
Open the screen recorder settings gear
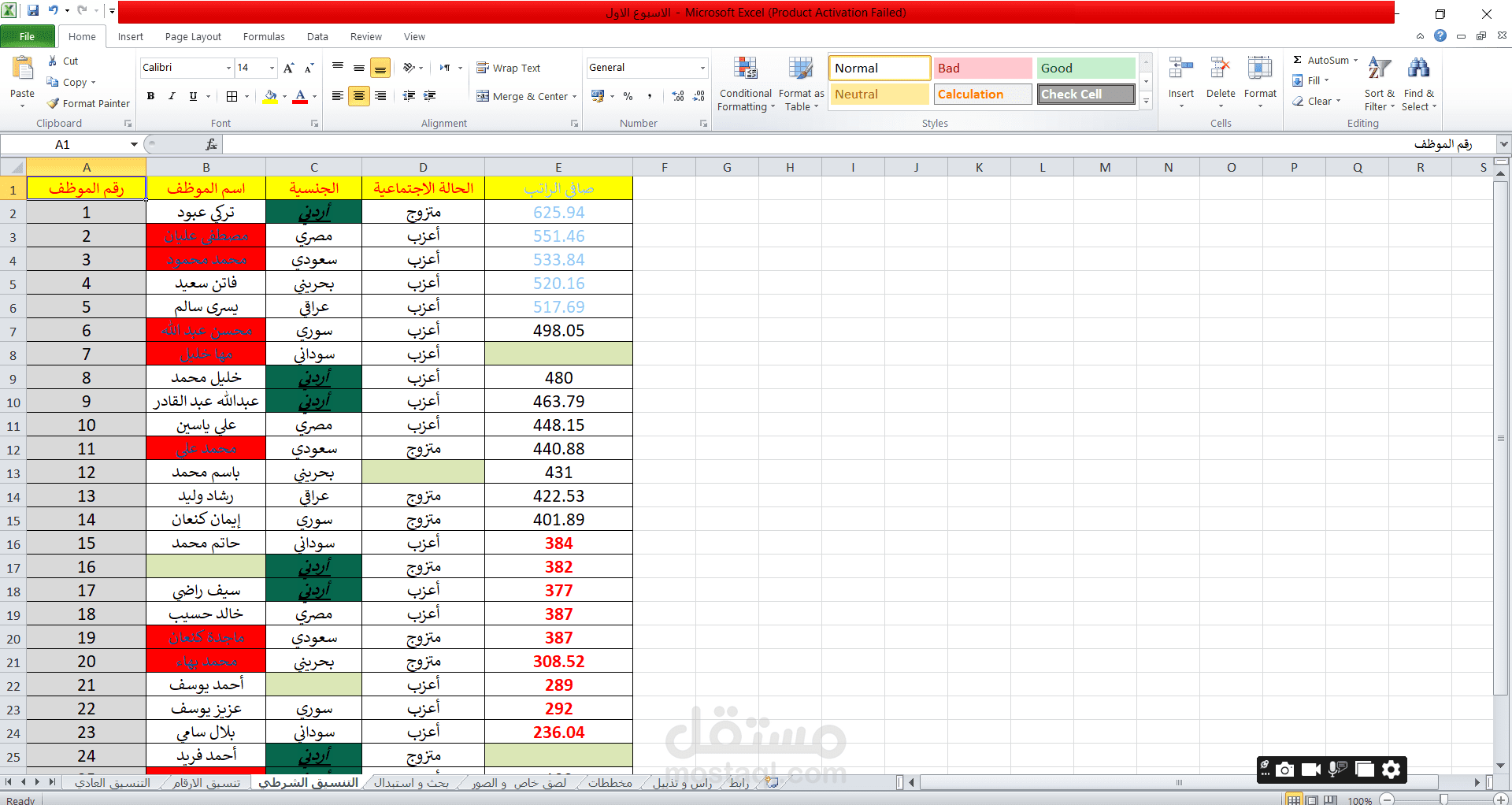1392,770
